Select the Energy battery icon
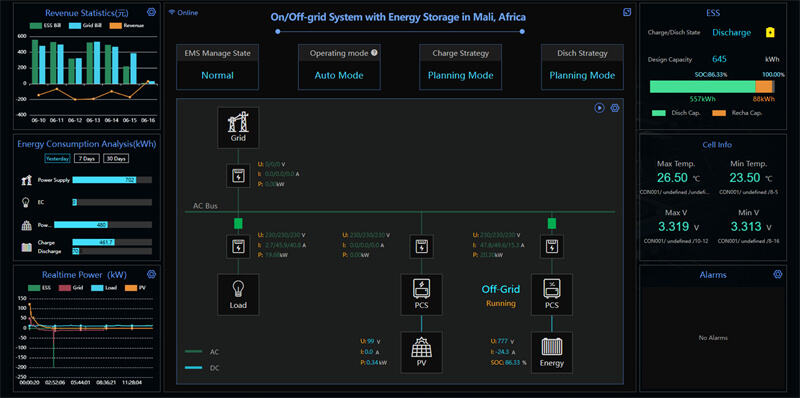The image size is (800, 398). 552,353
